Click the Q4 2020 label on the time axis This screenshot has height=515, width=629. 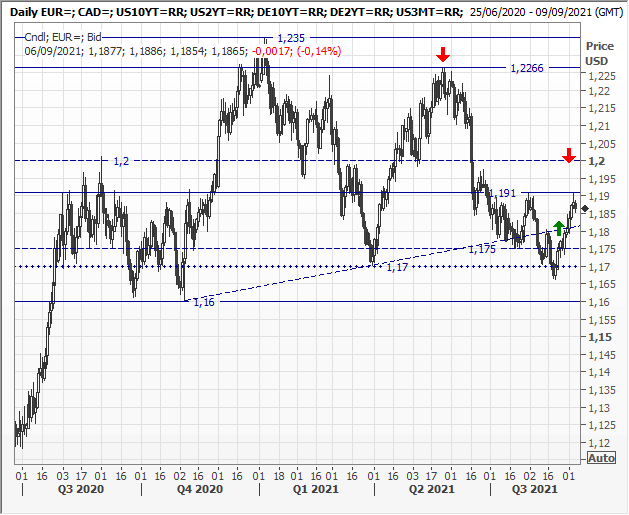[x=200, y=490]
